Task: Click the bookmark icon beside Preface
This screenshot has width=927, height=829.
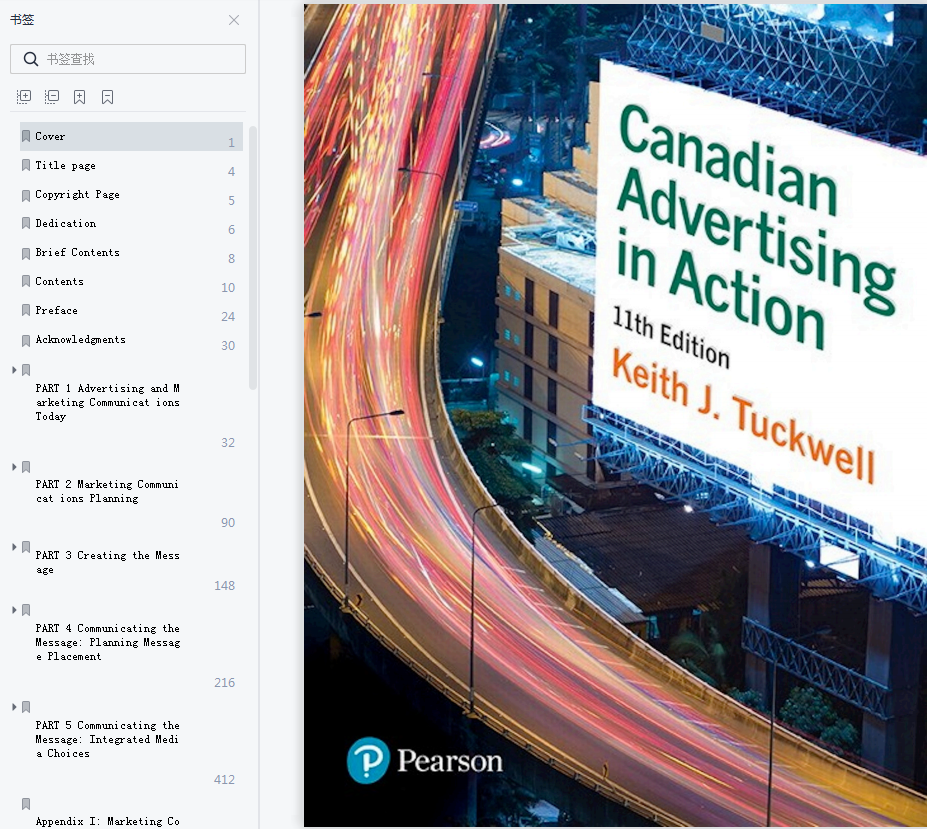Action: point(26,310)
